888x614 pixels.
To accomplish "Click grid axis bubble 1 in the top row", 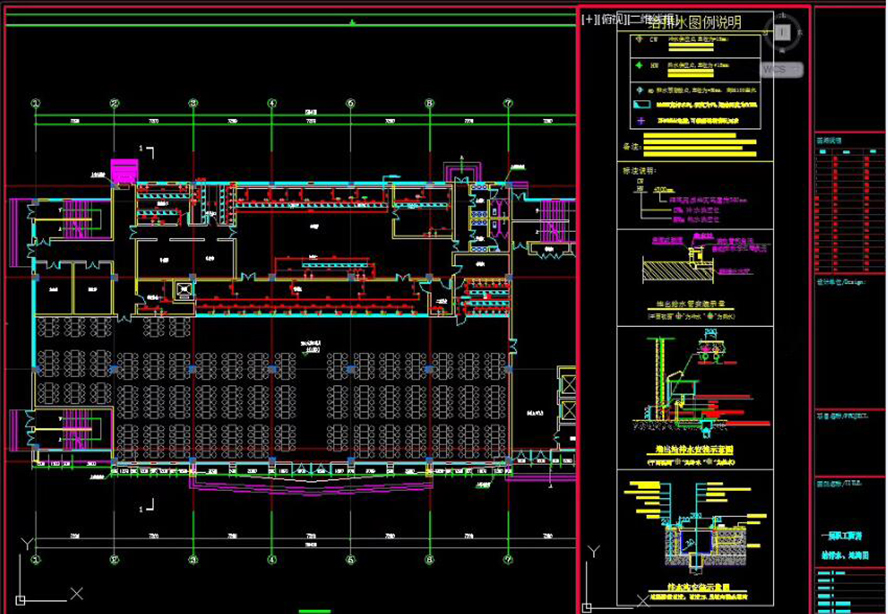I will coord(35,103).
